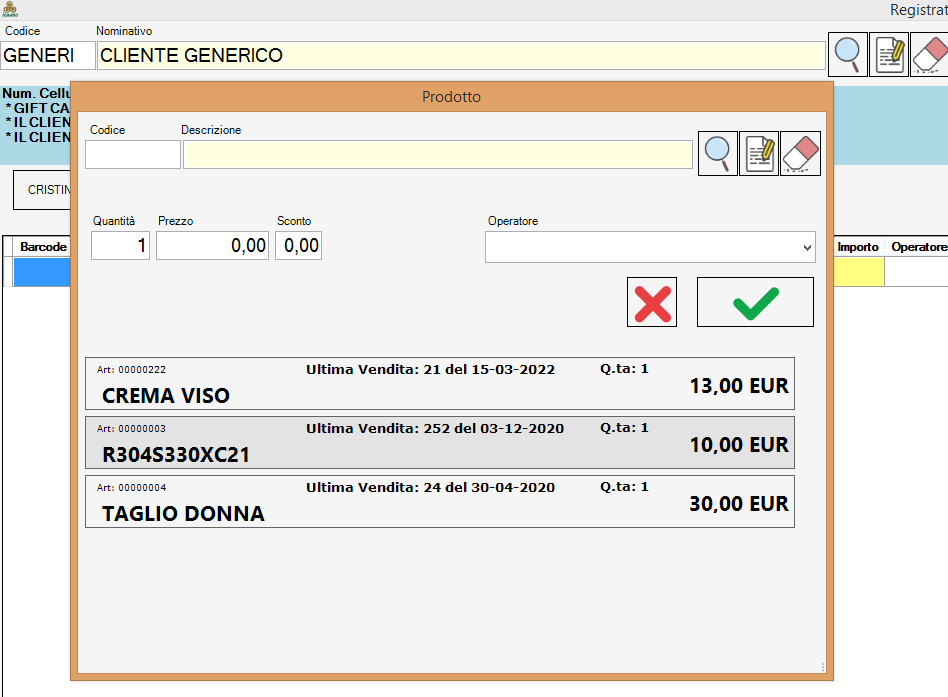Click the Sconto input field
The width and height of the screenshot is (948, 697).
tap(298, 246)
